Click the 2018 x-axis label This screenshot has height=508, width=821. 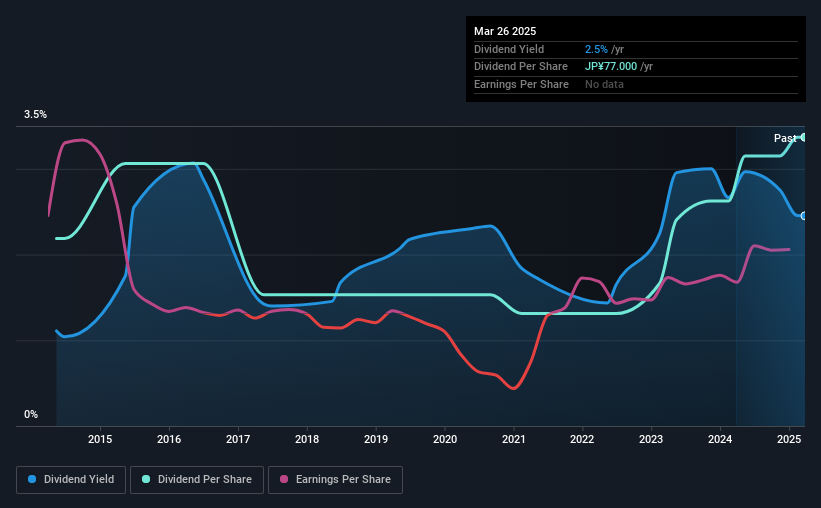tap(307, 439)
